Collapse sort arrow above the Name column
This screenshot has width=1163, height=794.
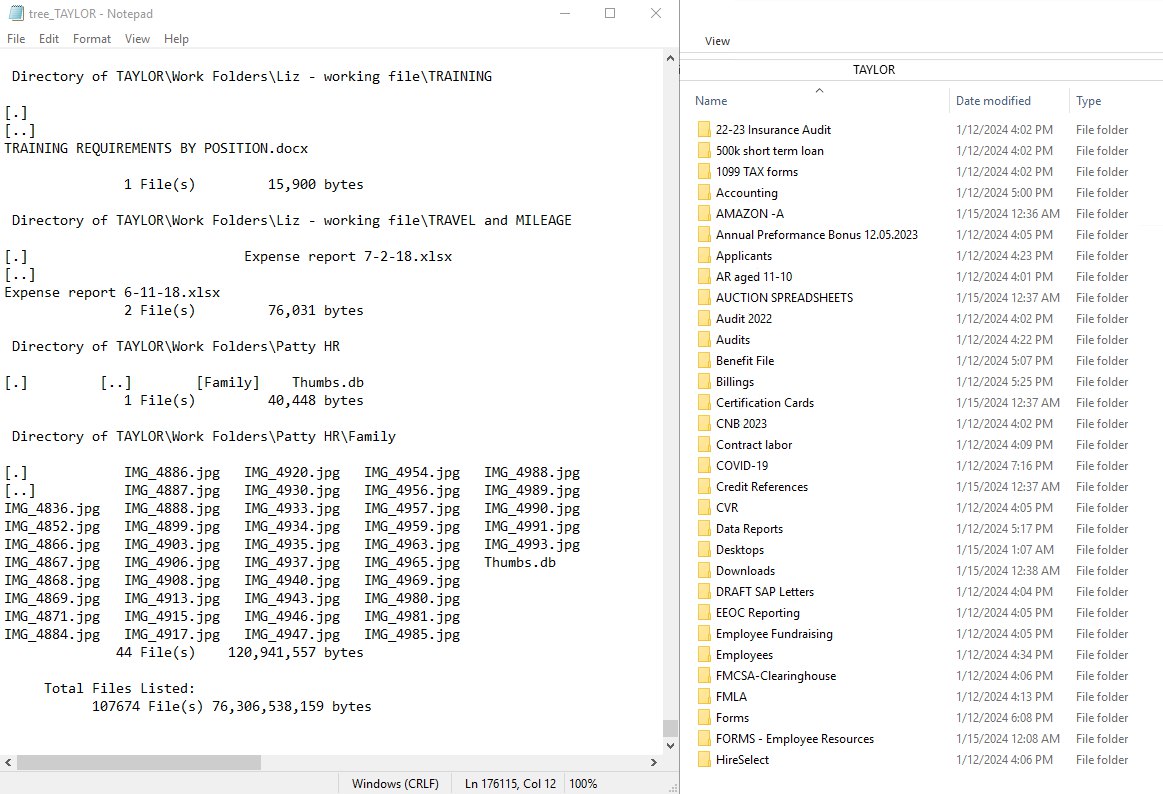819,90
